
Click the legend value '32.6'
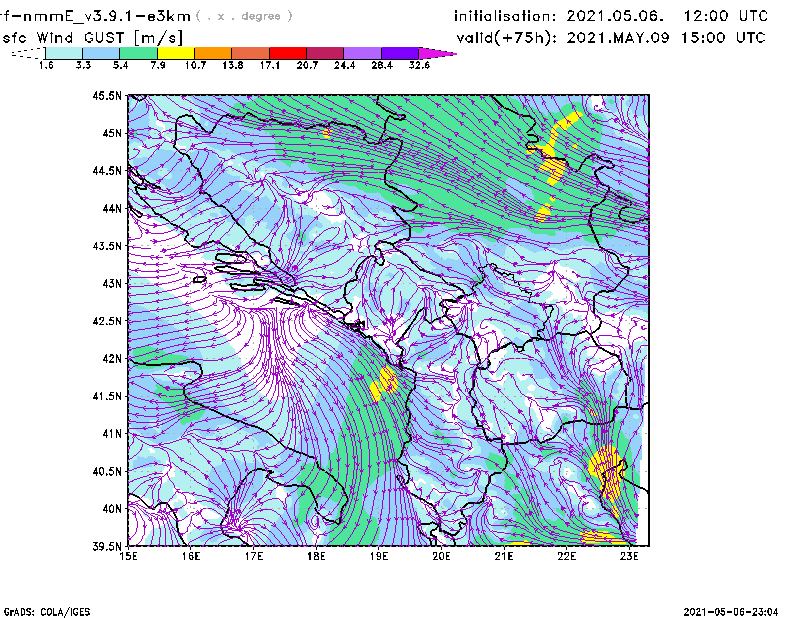point(419,65)
